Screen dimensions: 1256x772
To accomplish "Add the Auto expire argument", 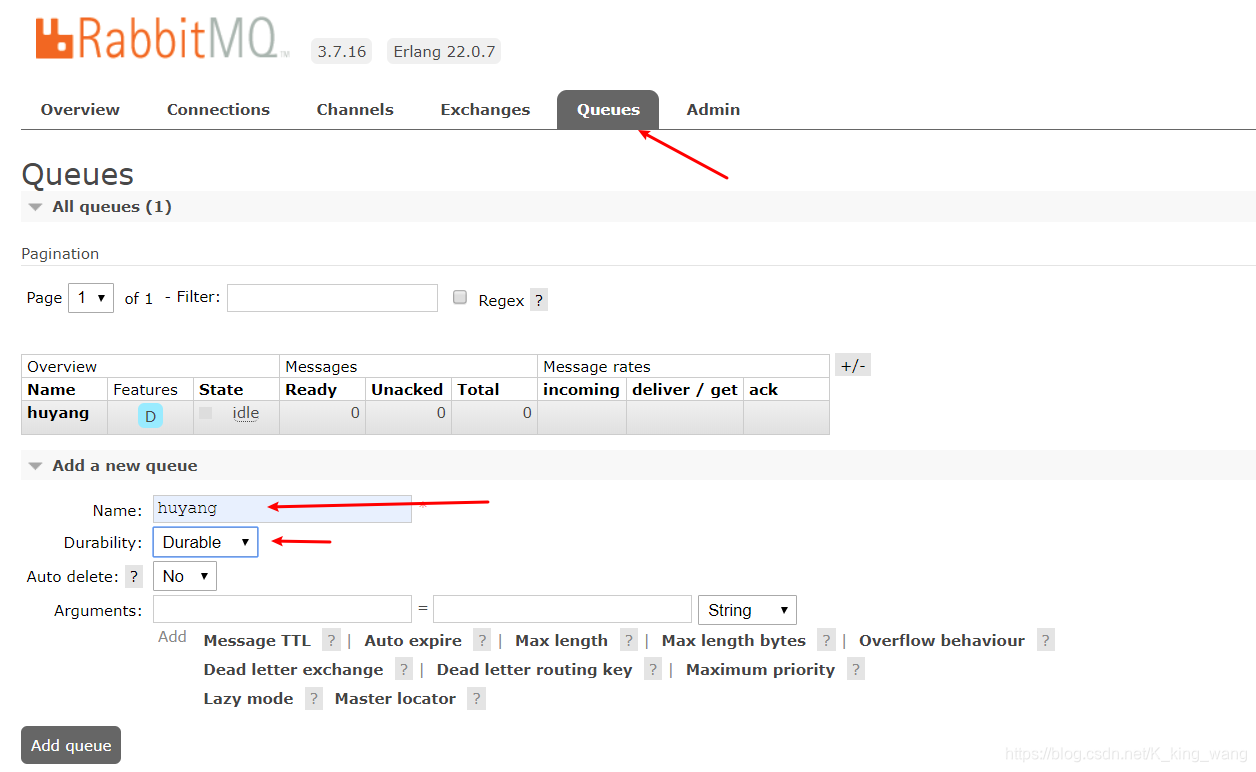I will [x=413, y=641].
